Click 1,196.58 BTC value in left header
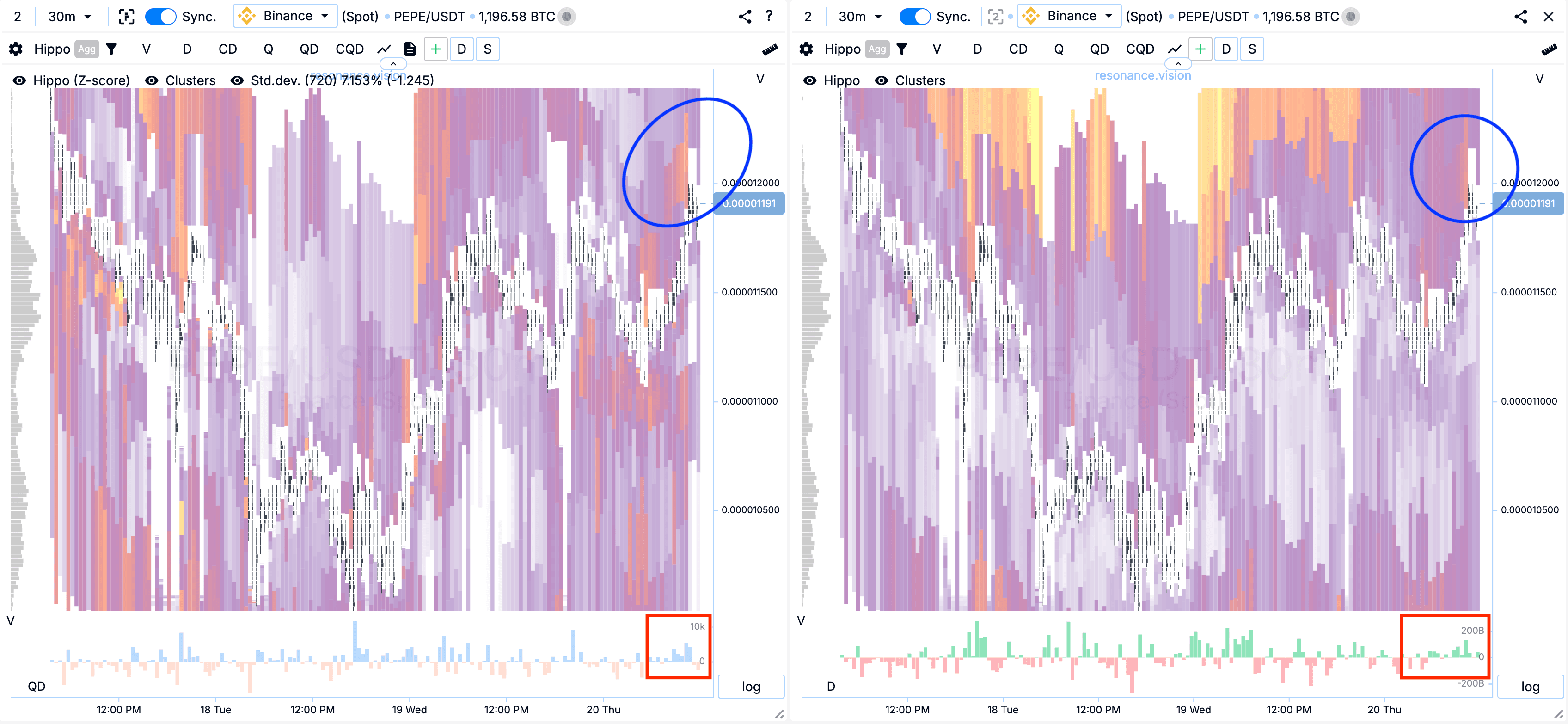The image size is (1568, 724). (x=516, y=17)
